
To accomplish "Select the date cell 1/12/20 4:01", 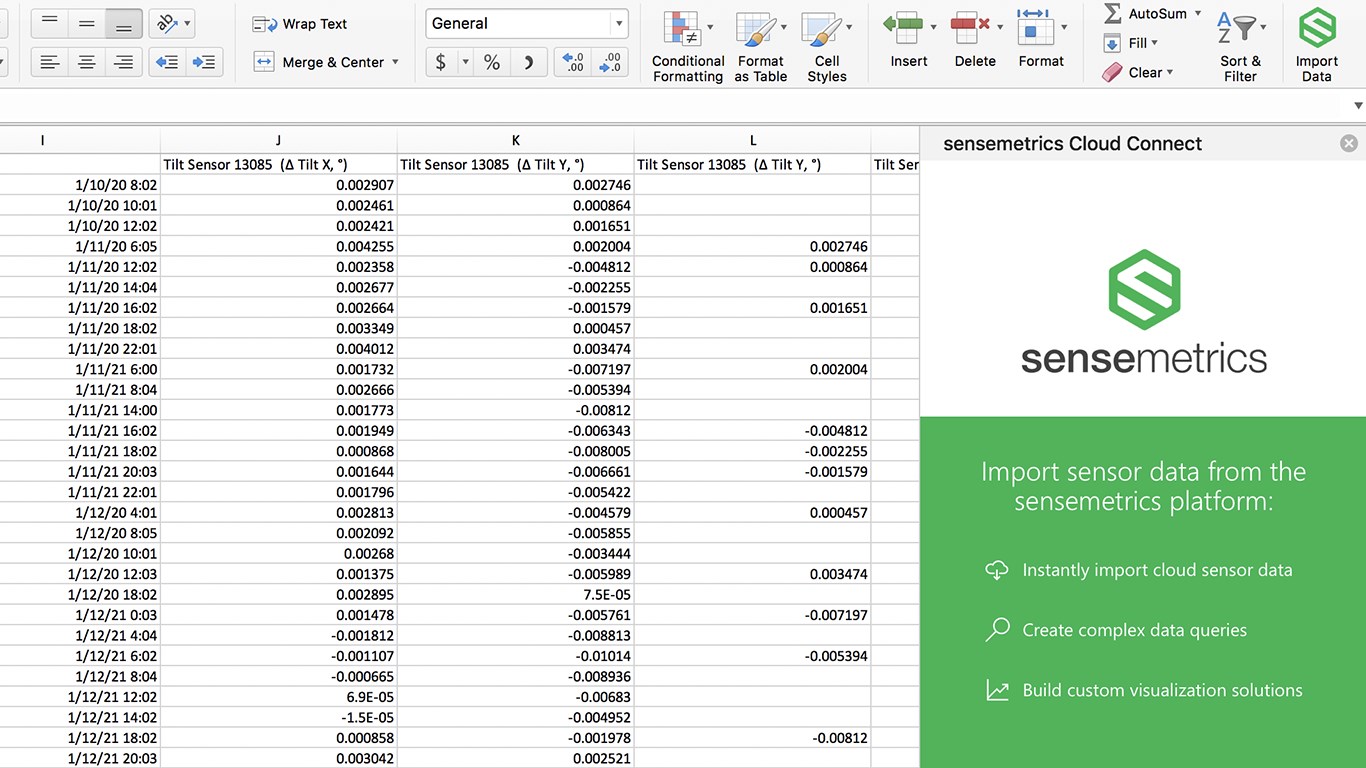I will 80,513.
